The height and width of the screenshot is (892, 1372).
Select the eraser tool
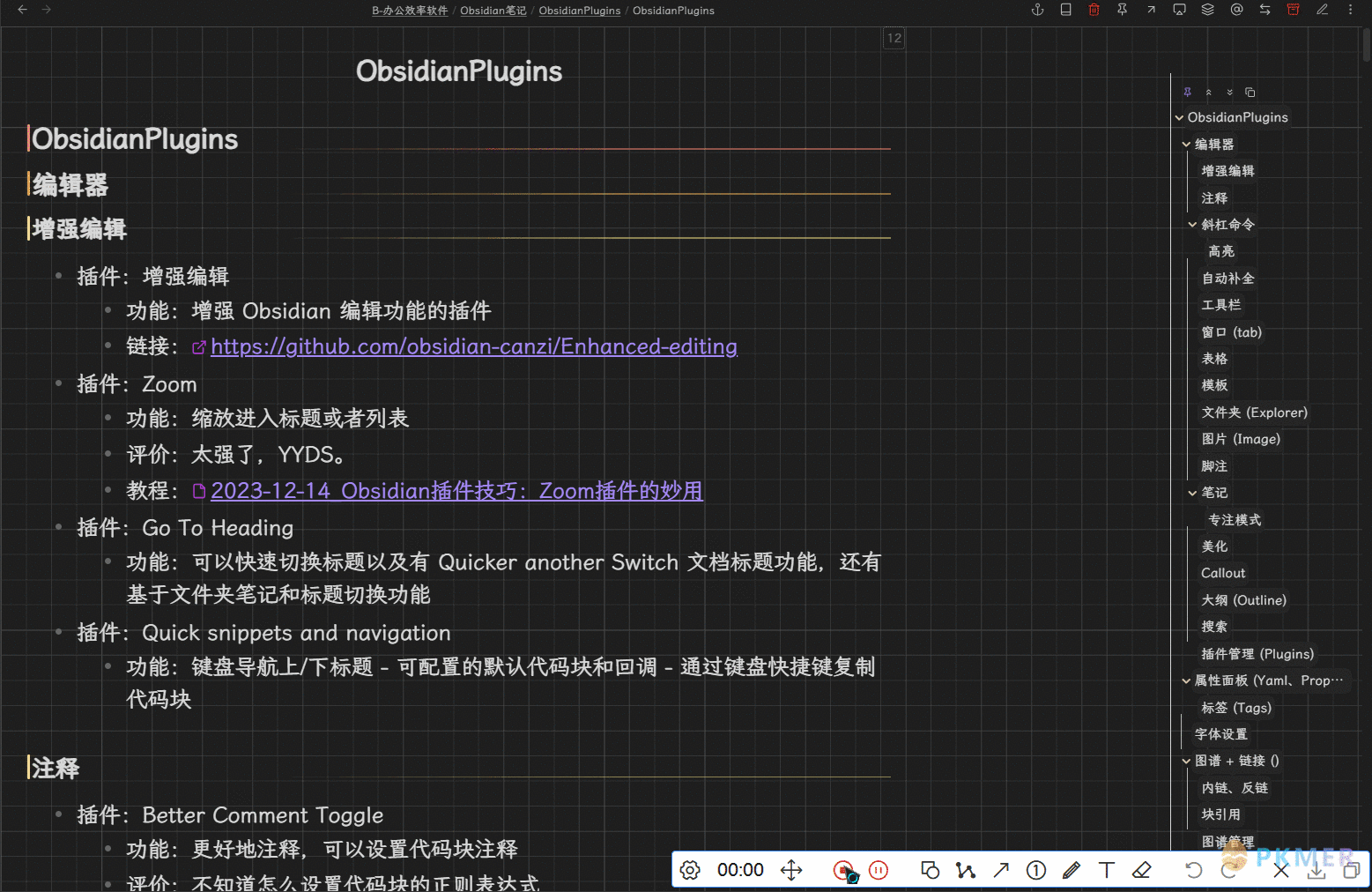1142,870
